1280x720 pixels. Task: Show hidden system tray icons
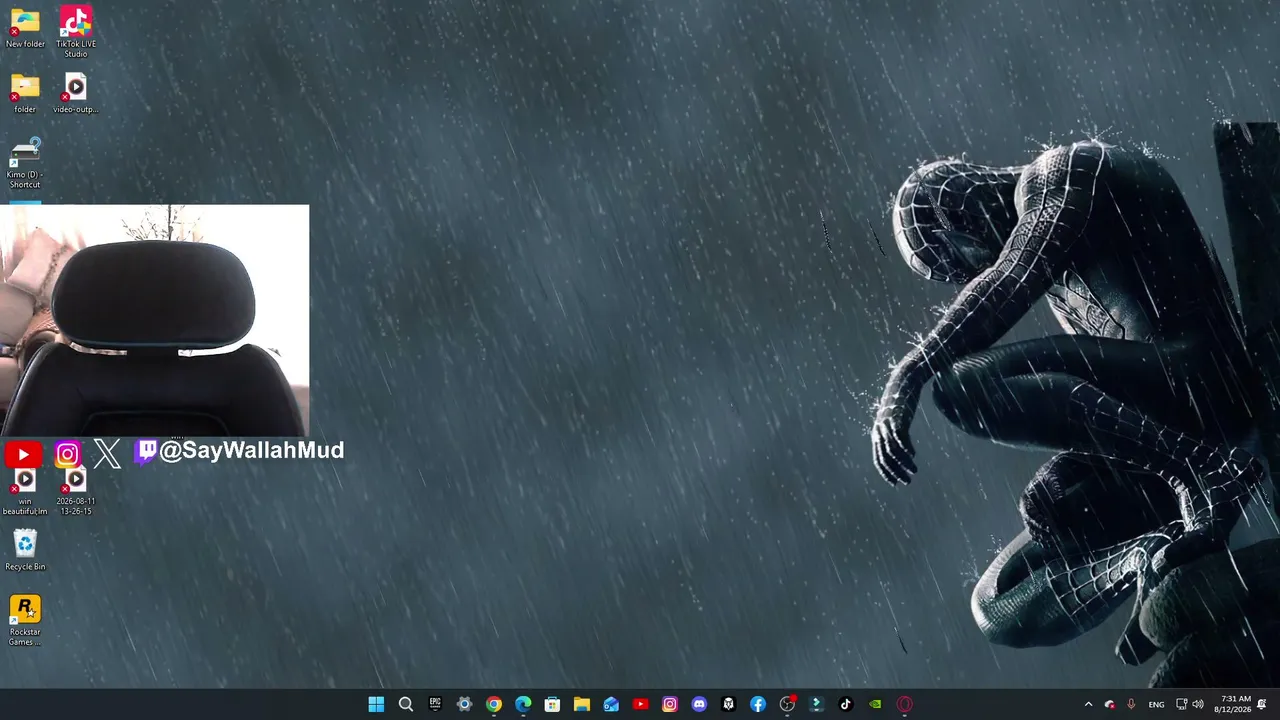tap(1088, 704)
